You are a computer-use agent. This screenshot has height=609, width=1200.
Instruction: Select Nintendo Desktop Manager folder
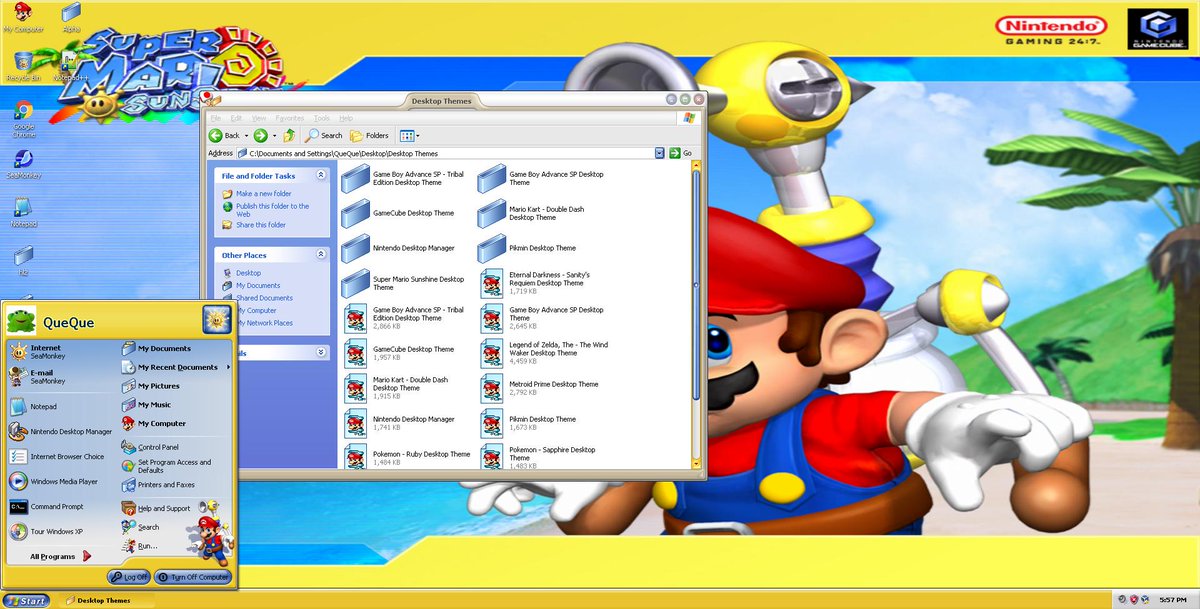pyautogui.click(x=398, y=248)
